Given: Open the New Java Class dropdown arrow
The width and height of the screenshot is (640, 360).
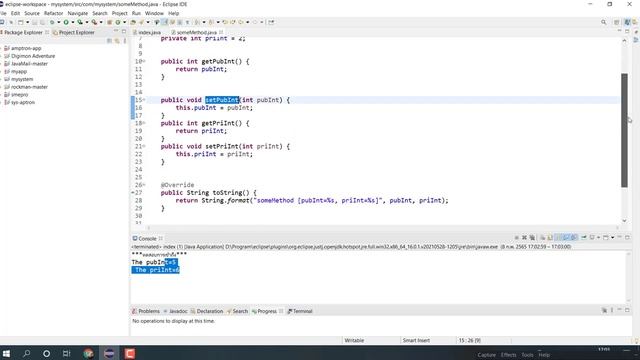Looking at the screenshot, I should click(x=125, y=22).
